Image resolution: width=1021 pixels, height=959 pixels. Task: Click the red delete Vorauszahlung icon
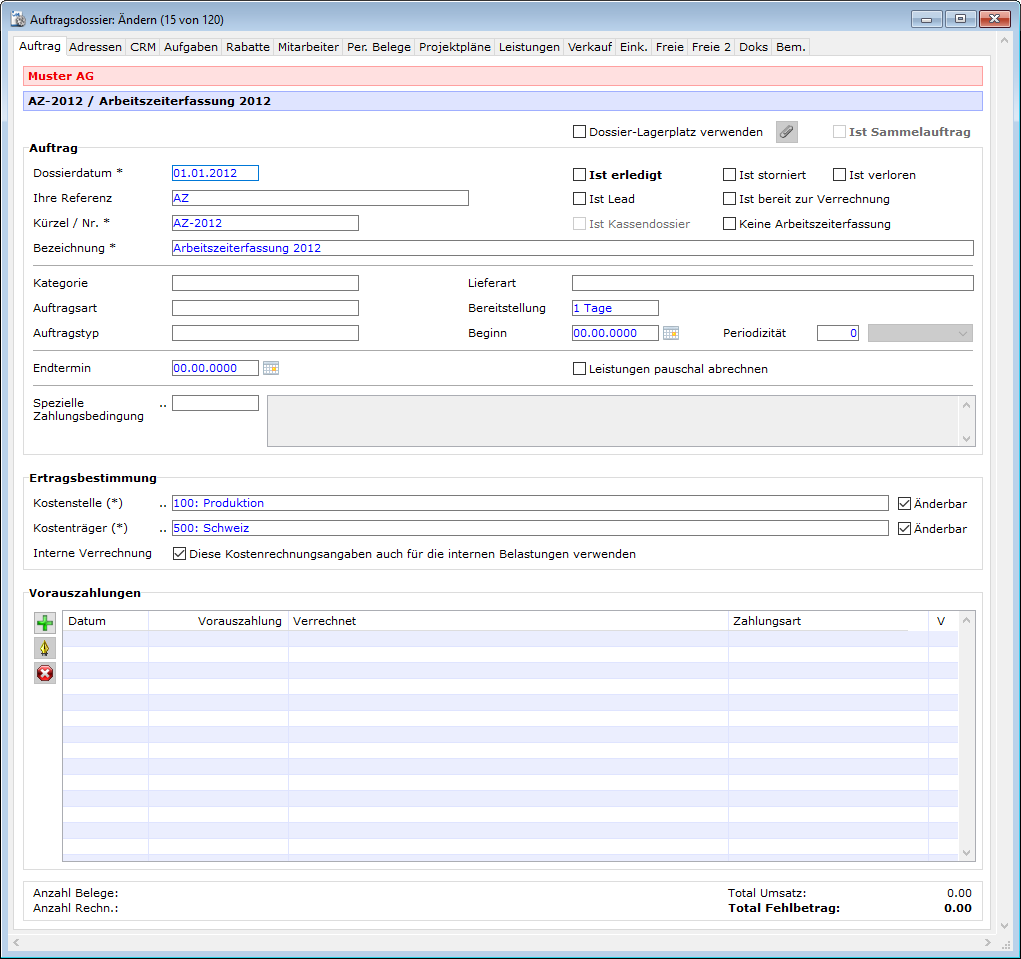pos(45,673)
